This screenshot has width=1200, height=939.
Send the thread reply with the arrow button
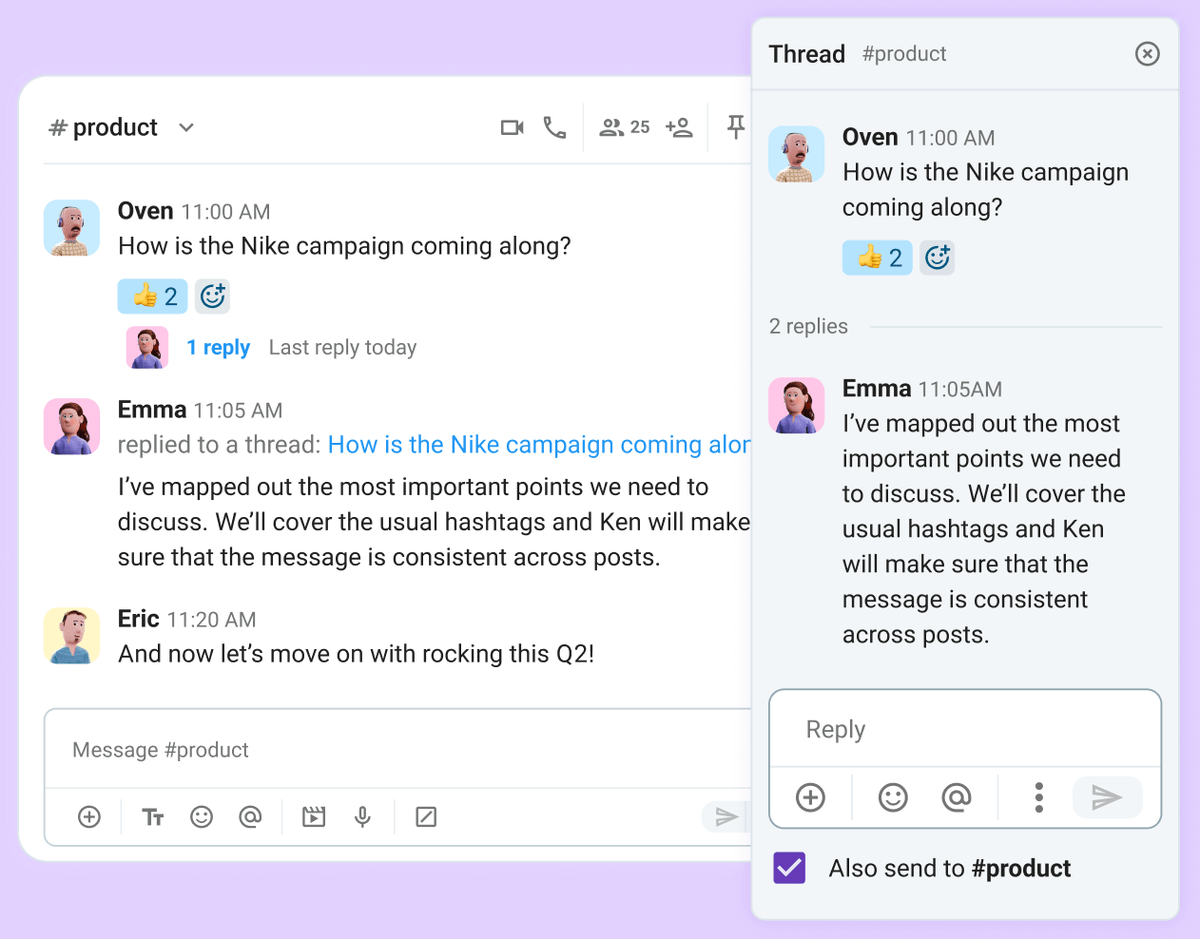1107,798
